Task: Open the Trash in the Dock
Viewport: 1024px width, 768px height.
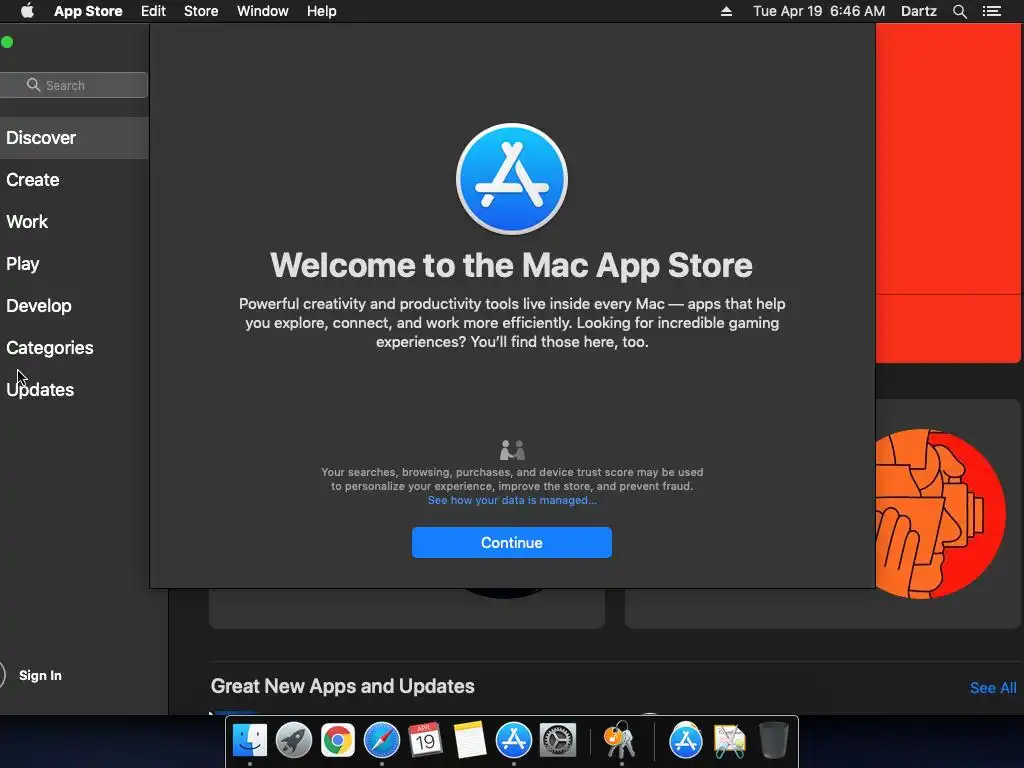Action: click(x=773, y=741)
